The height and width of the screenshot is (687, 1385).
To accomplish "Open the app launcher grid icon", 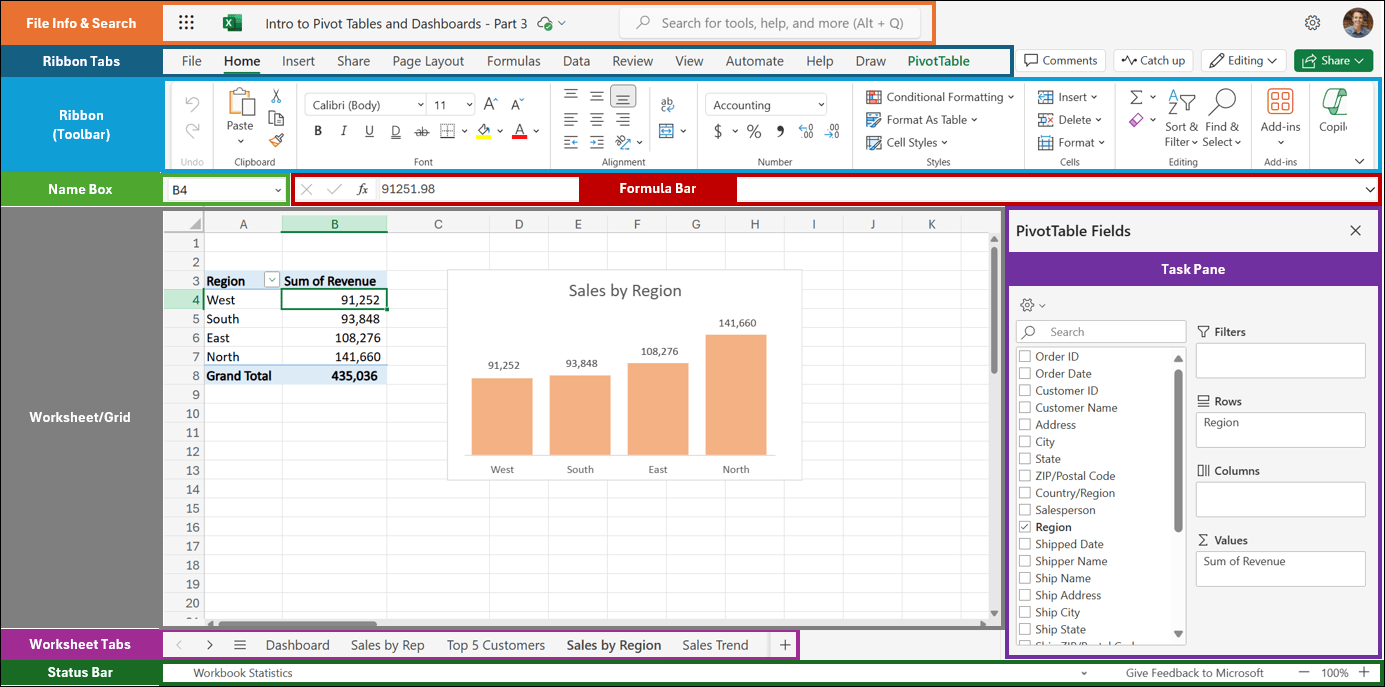I will click(x=186, y=23).
